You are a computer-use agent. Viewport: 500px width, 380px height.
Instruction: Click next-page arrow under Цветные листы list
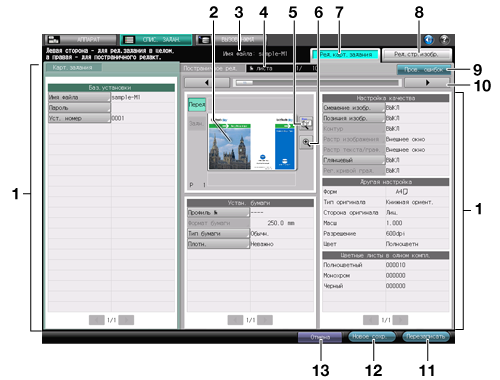click(x=400, y=320)
